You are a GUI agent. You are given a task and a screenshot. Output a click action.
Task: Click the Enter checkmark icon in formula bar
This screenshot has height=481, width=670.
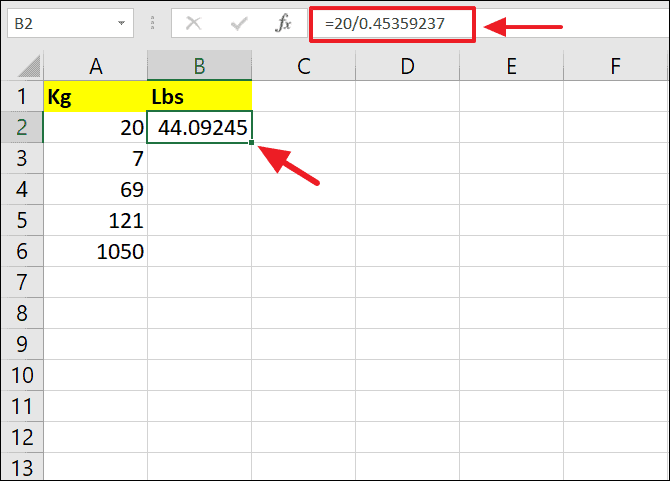tap(239, 23)
